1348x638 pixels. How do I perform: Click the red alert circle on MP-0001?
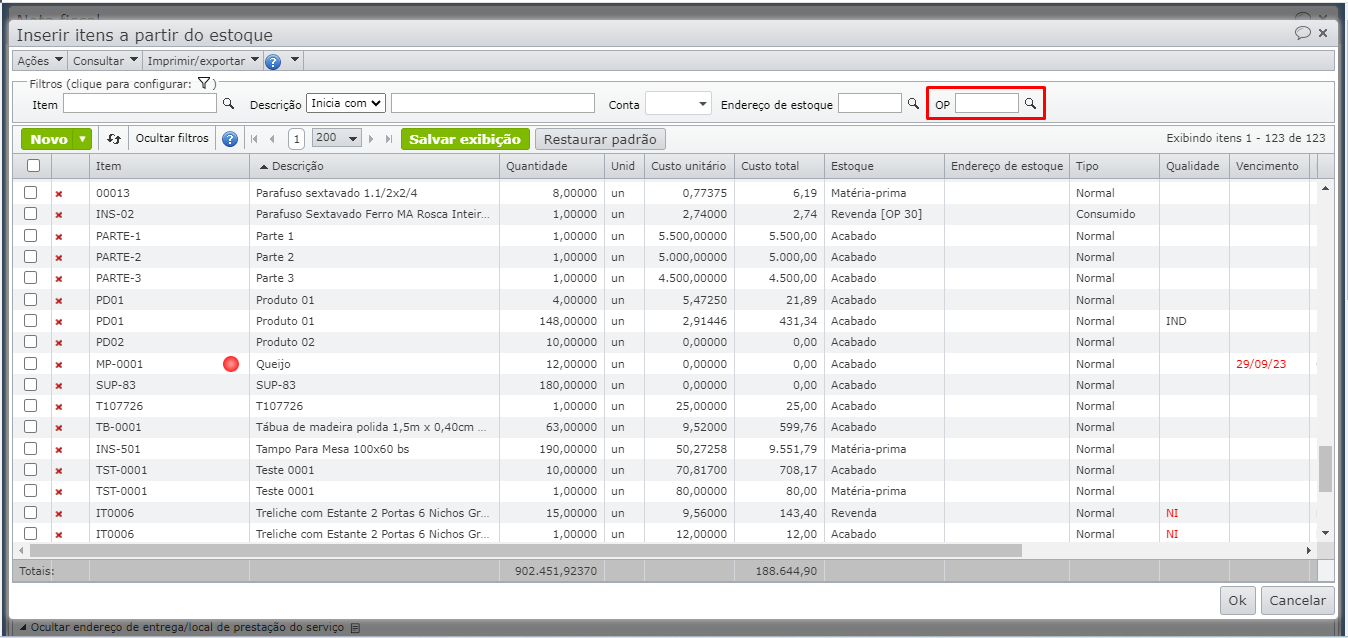[231, 364]
